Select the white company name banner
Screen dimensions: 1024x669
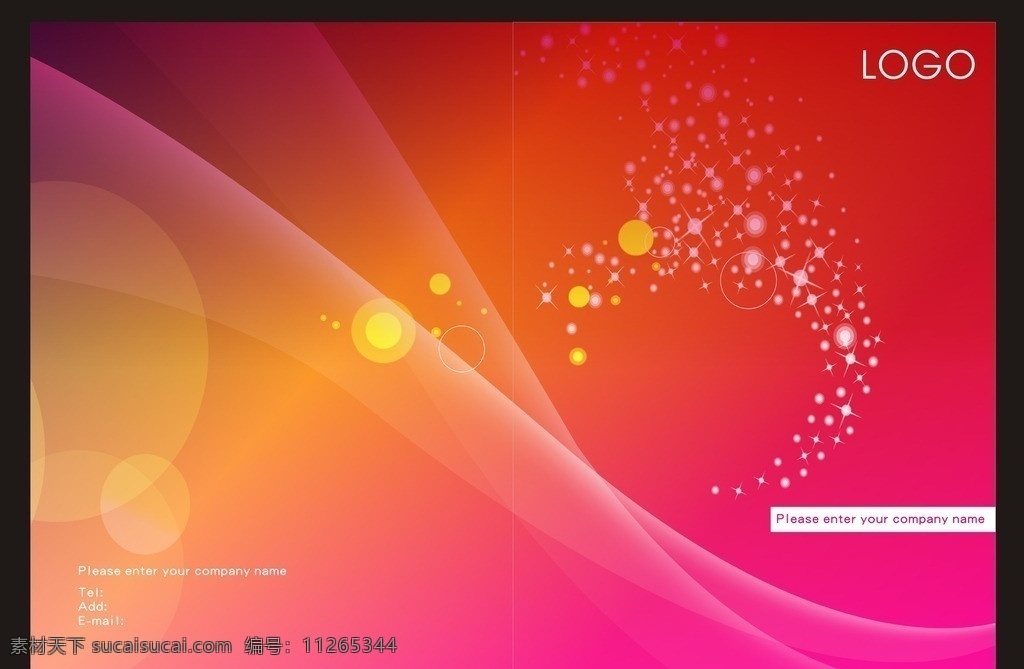coord(882,519)
